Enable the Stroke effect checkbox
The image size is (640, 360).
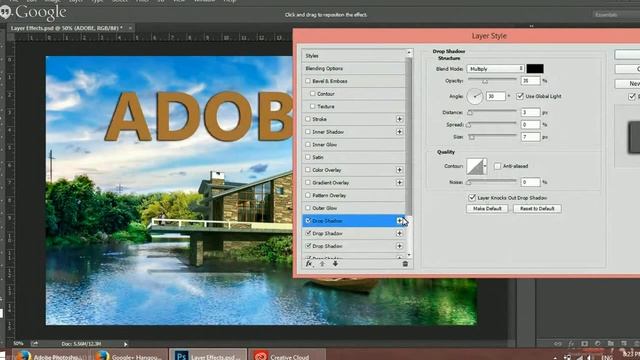click(x=308, y=119)
